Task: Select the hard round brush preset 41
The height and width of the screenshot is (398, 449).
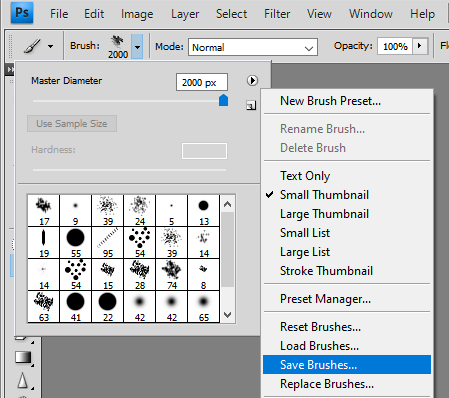Action: 76,307
